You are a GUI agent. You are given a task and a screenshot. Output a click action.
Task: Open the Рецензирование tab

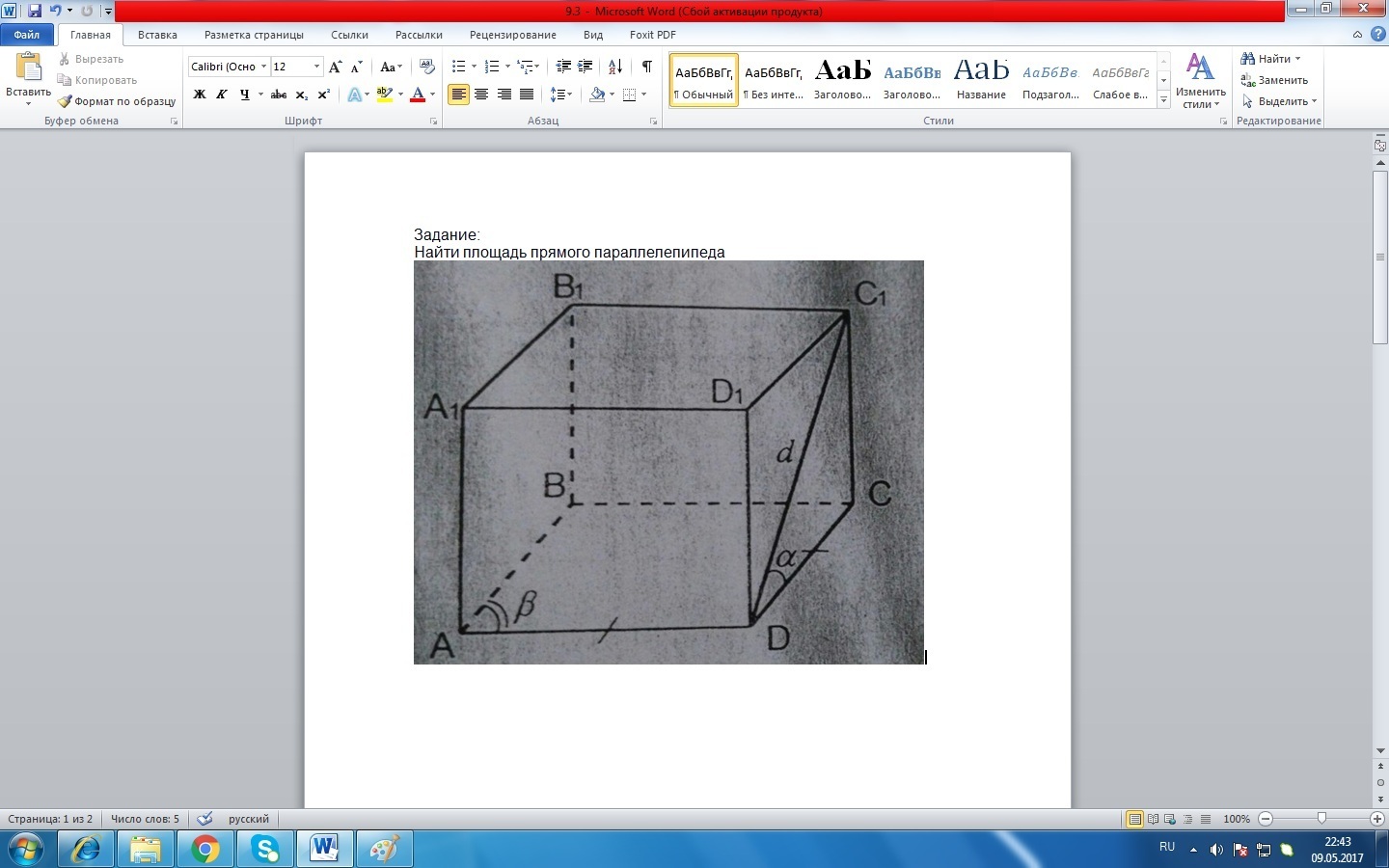click(x=512, y=35)
